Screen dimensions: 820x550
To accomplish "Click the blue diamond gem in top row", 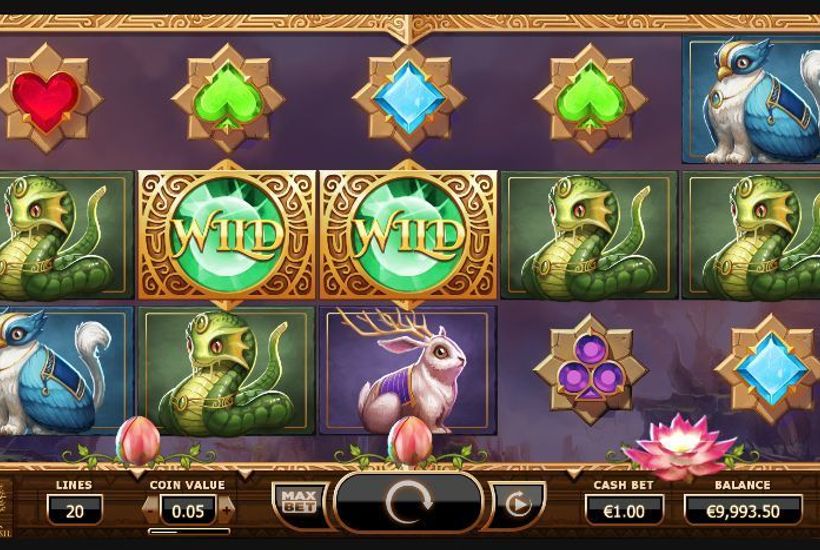I will (x=408, y=97).
